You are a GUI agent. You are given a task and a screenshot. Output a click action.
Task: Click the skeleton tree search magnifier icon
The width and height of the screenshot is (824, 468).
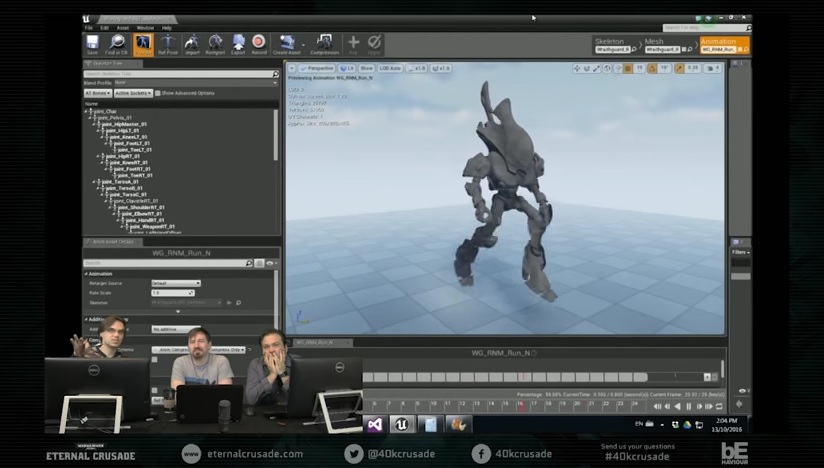[275, 74]
